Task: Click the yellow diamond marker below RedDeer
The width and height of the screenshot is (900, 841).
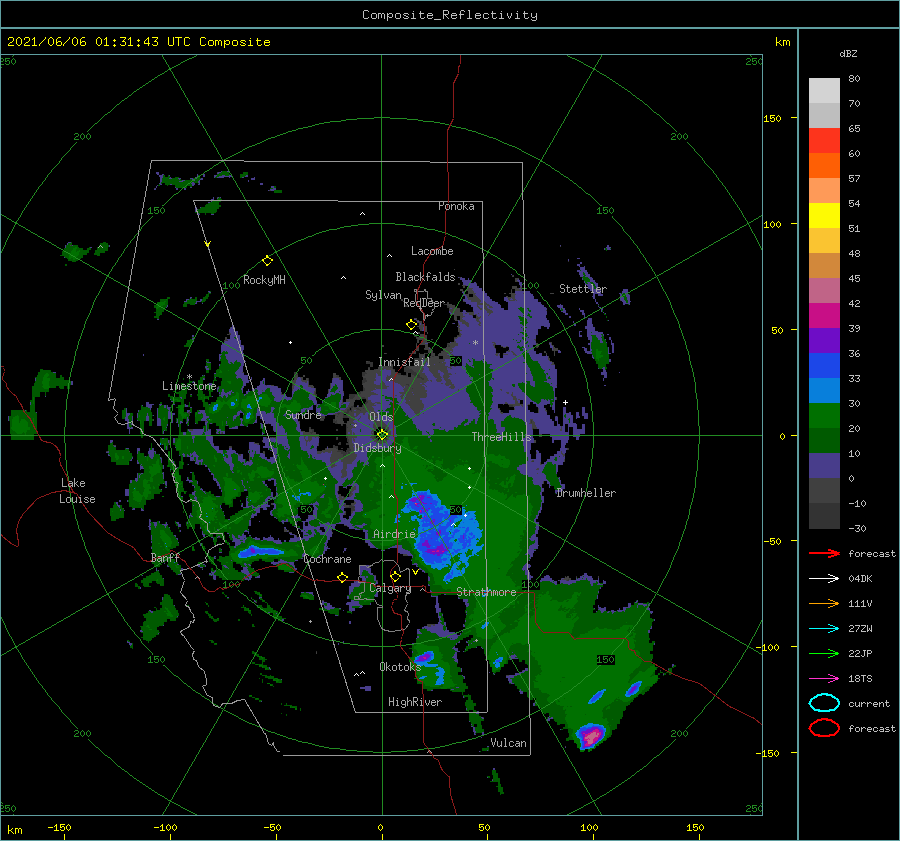Action: [412, 325]
